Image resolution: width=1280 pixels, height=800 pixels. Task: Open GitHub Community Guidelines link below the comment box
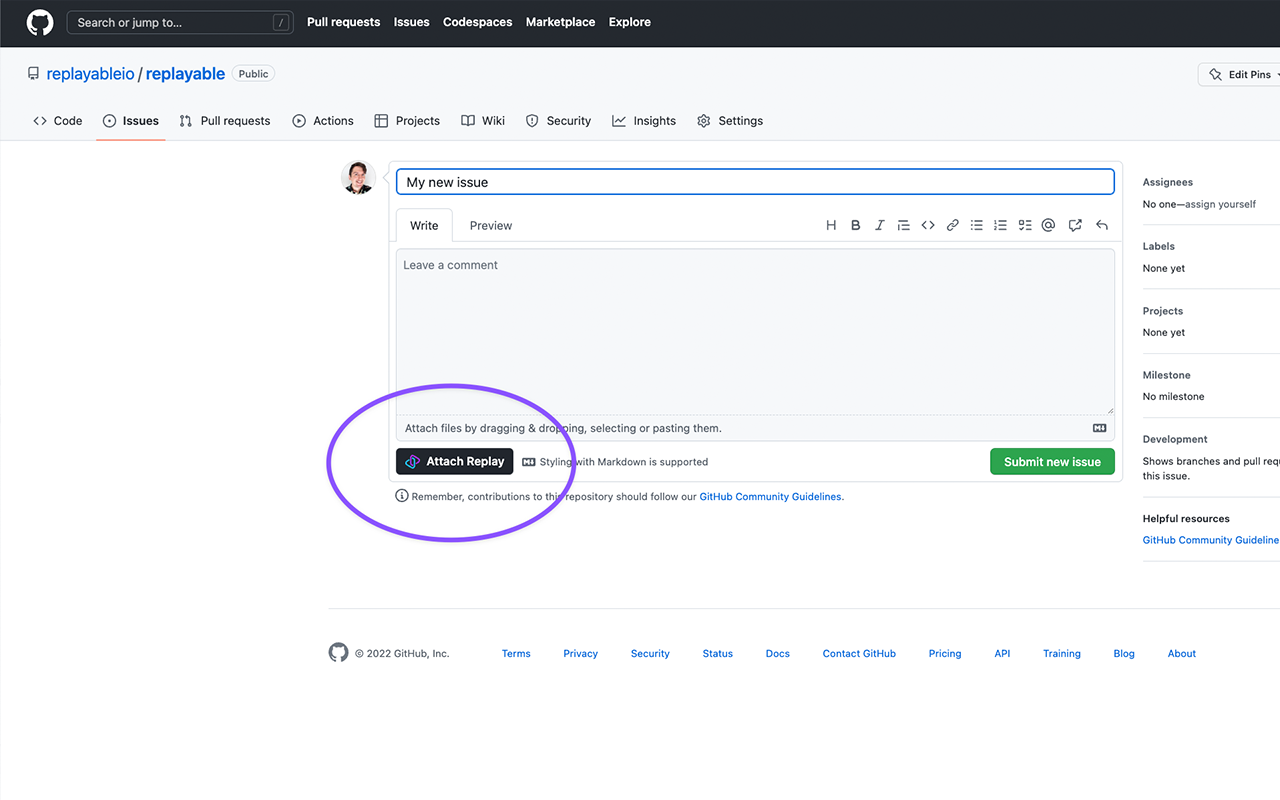[x=770, y=496]
